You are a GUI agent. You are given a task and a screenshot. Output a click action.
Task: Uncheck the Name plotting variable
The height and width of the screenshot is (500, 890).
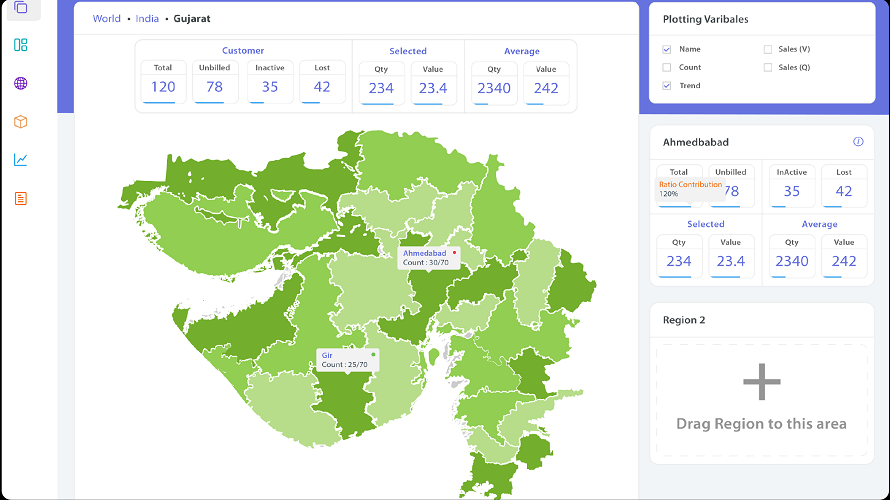(667, 49)
